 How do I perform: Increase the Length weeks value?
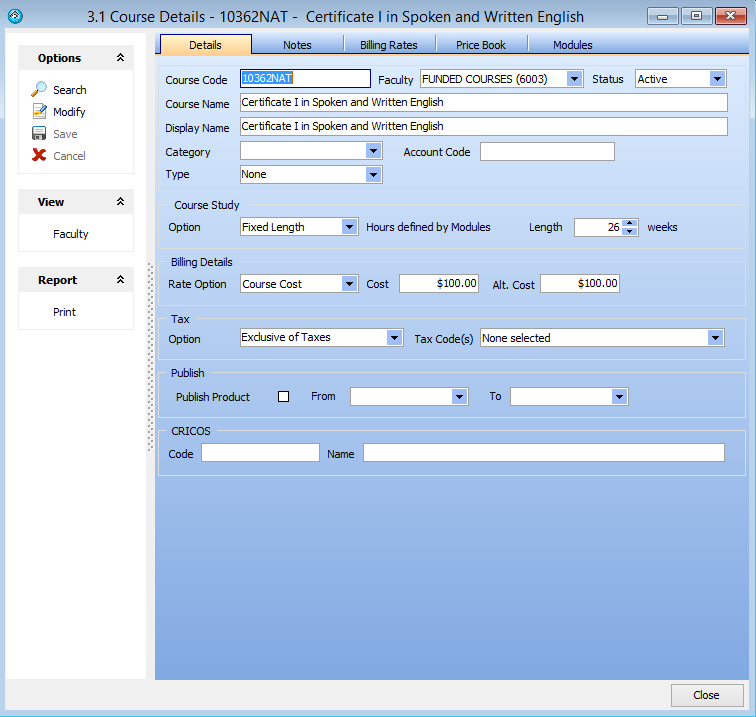tap(630, 223)
